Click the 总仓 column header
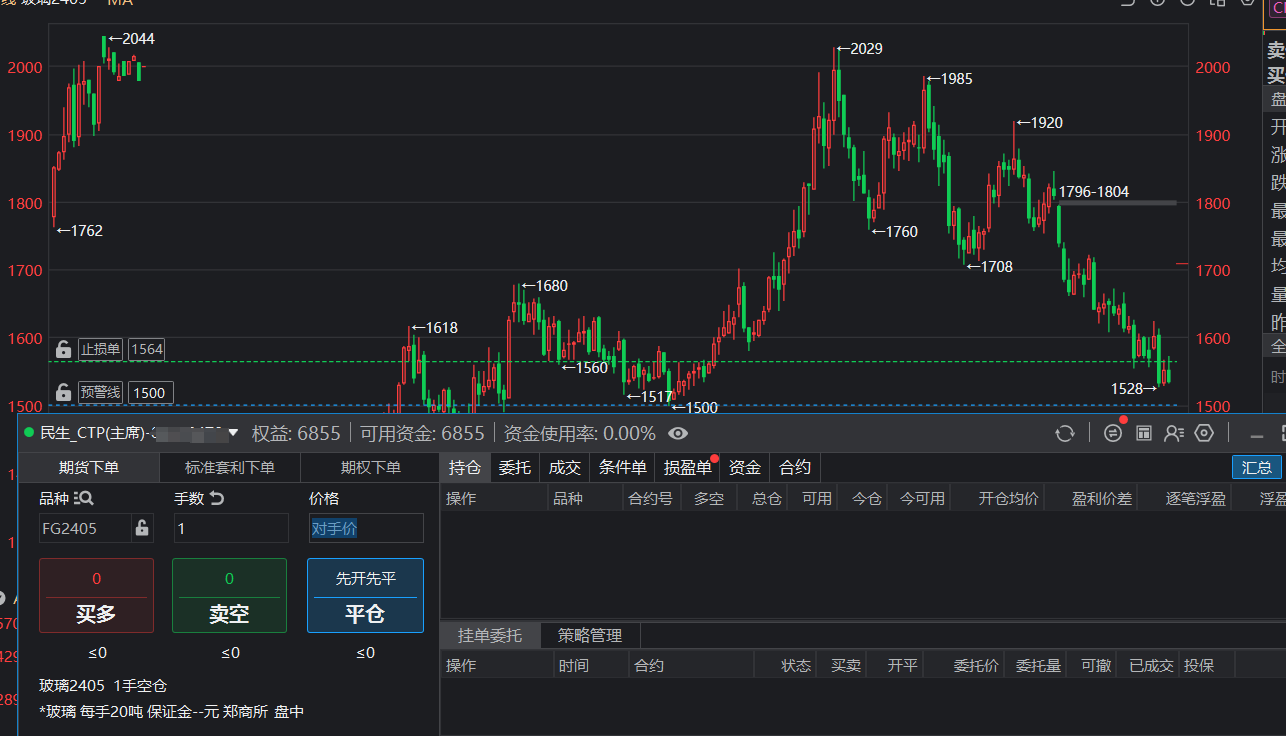Image resolution: width=1286 pixels, height=736 pixels. point(766,498)
